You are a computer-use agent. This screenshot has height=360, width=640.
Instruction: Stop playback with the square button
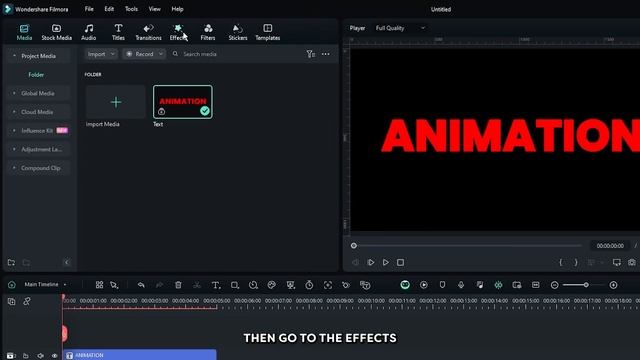(400, 262)
